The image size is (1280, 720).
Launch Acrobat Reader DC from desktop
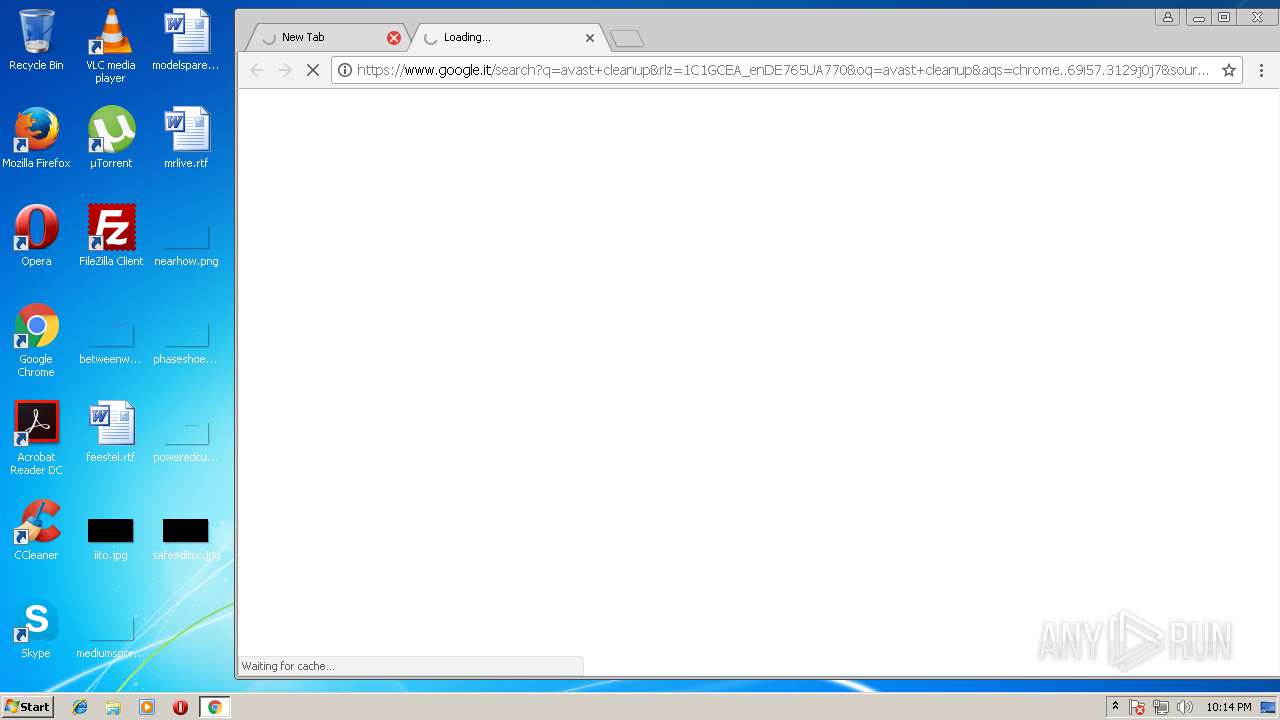coord(36,438)
